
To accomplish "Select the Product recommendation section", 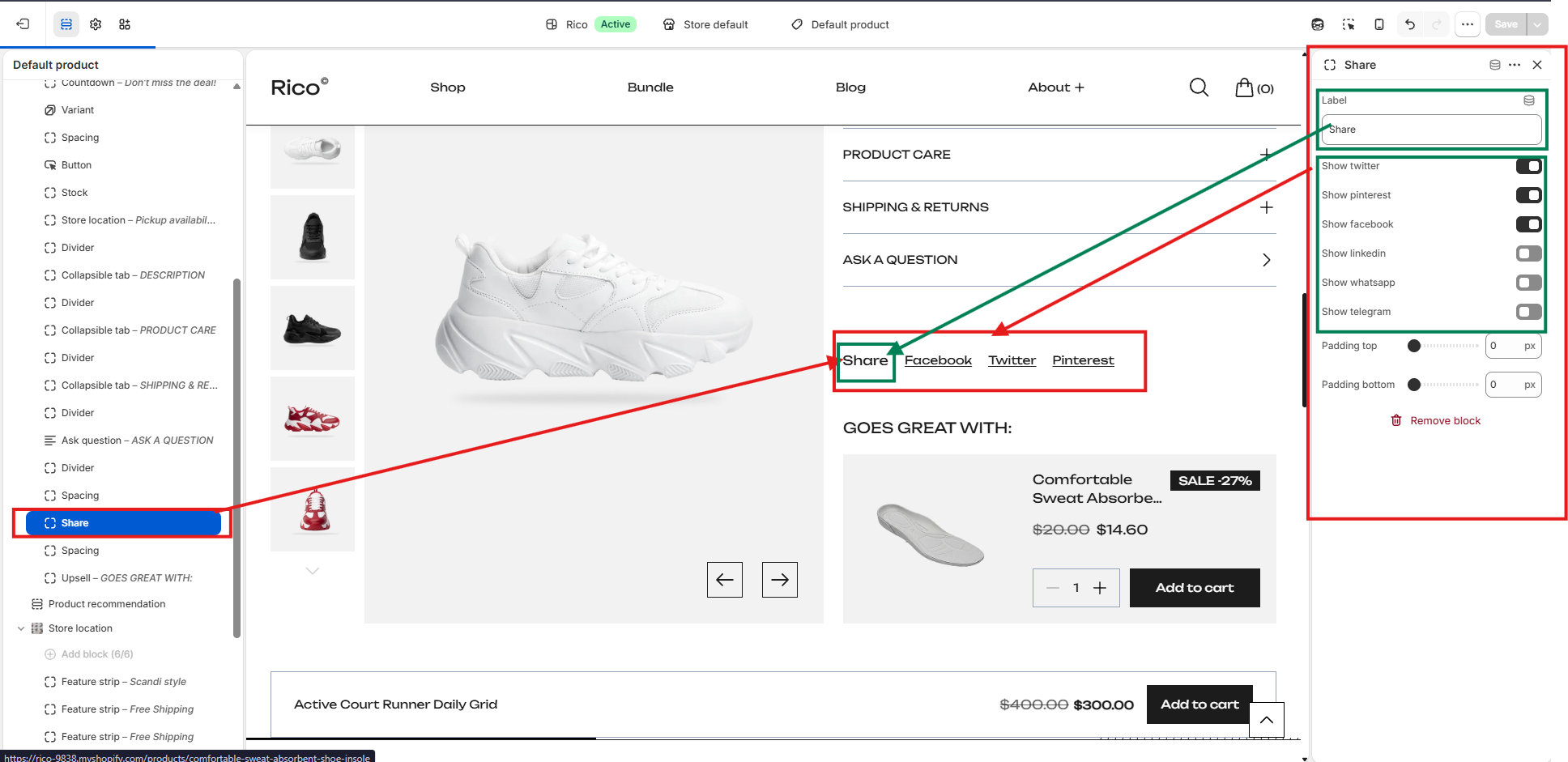I will tap(107, 604).
